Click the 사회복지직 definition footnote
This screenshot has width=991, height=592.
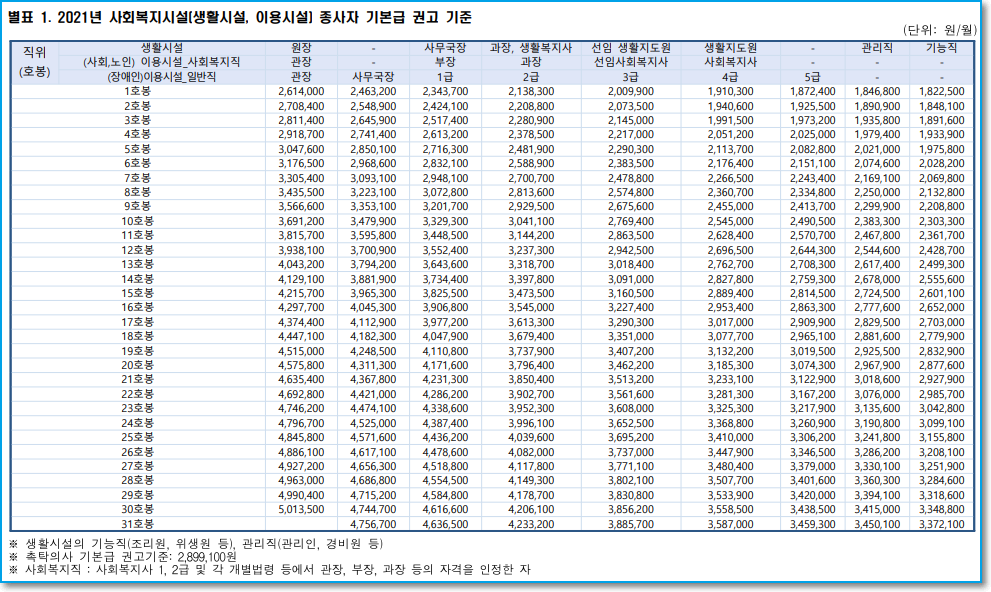(270, 570)
